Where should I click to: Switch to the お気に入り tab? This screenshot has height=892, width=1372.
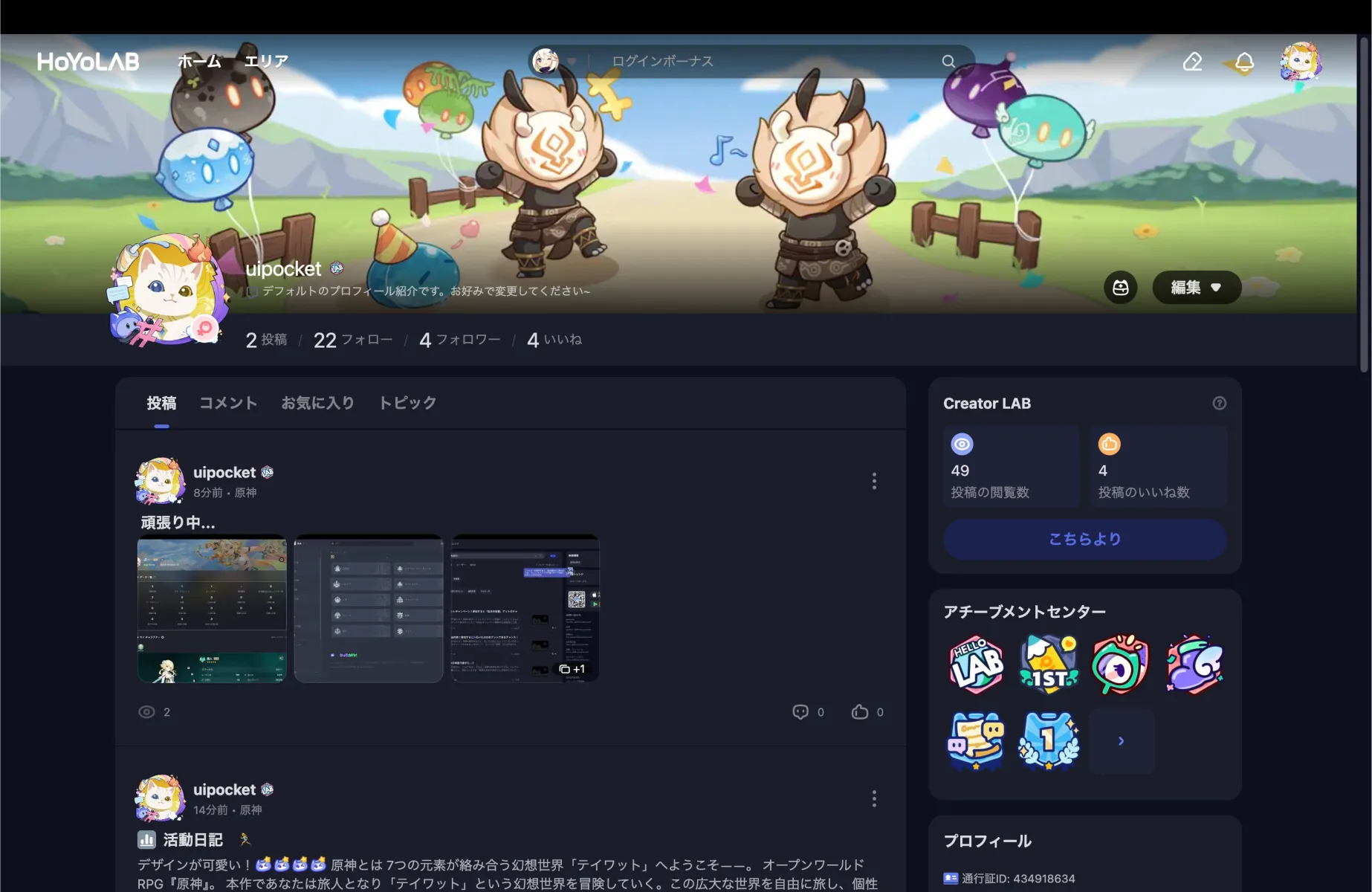[317, 402]
